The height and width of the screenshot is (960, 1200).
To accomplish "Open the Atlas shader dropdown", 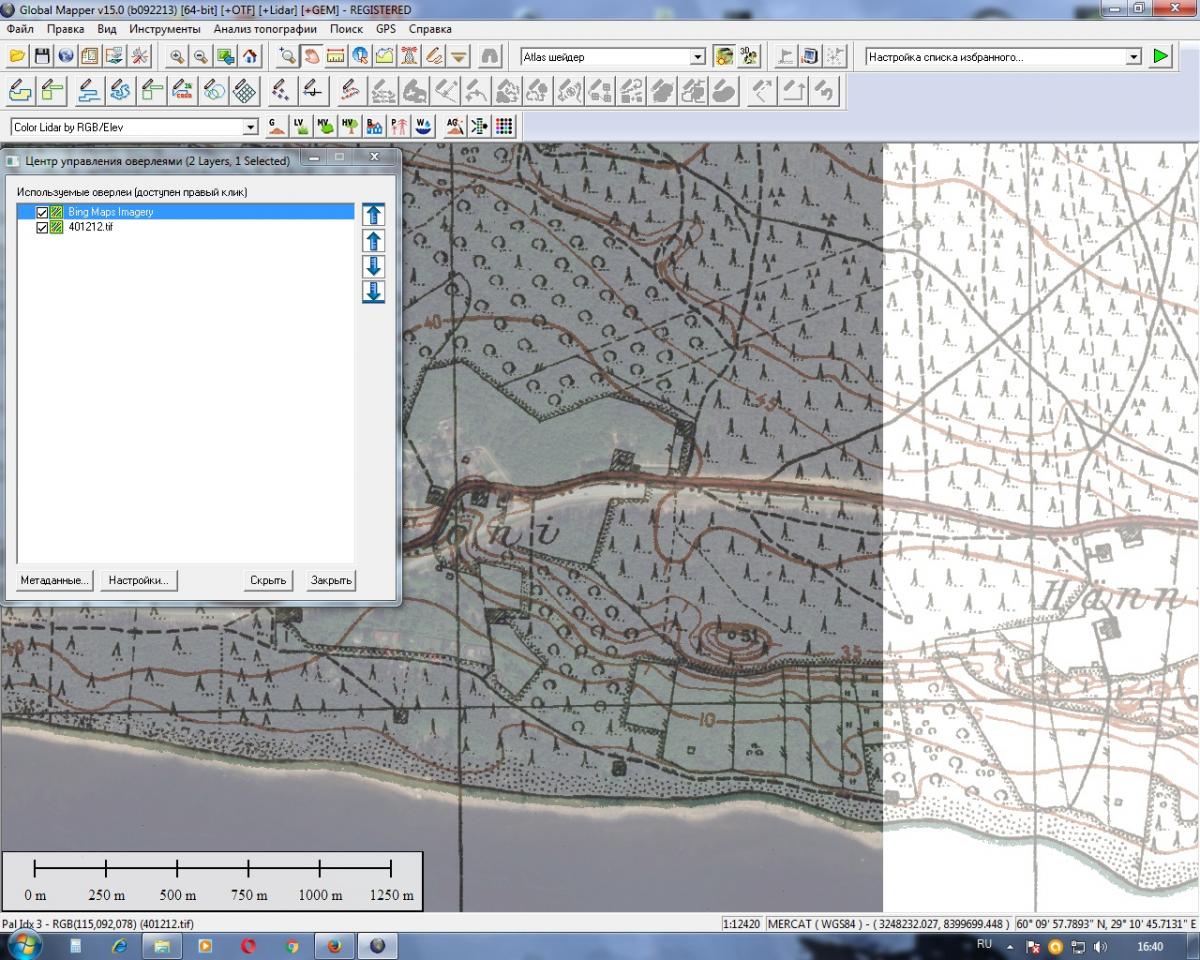I will (x=698, y=58).
